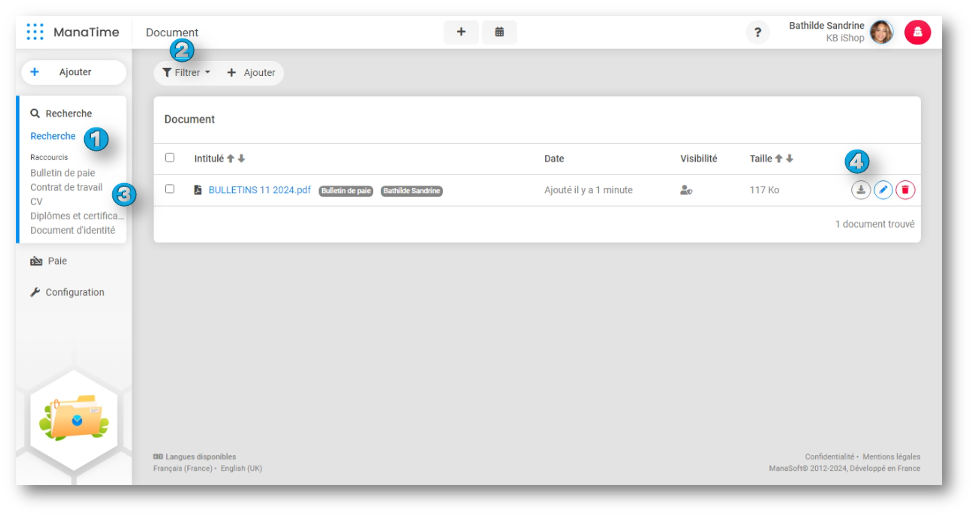Sort Taille column ascending arrow
The width and height of the screenshot is (973, 516).
(x=779, y=159)
